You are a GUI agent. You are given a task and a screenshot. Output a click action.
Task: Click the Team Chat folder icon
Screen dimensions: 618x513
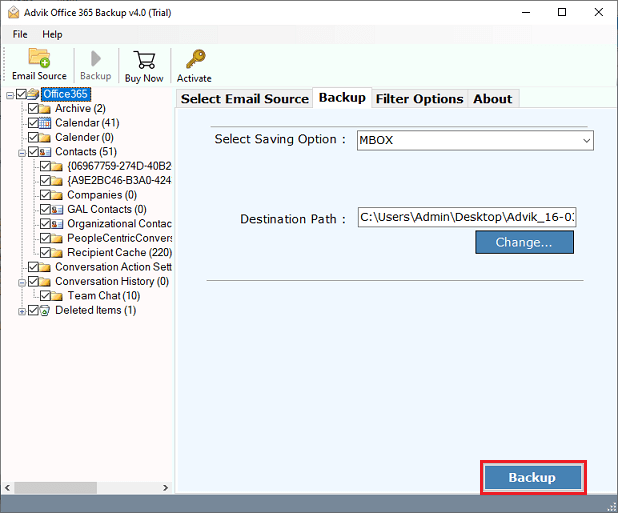57,296
